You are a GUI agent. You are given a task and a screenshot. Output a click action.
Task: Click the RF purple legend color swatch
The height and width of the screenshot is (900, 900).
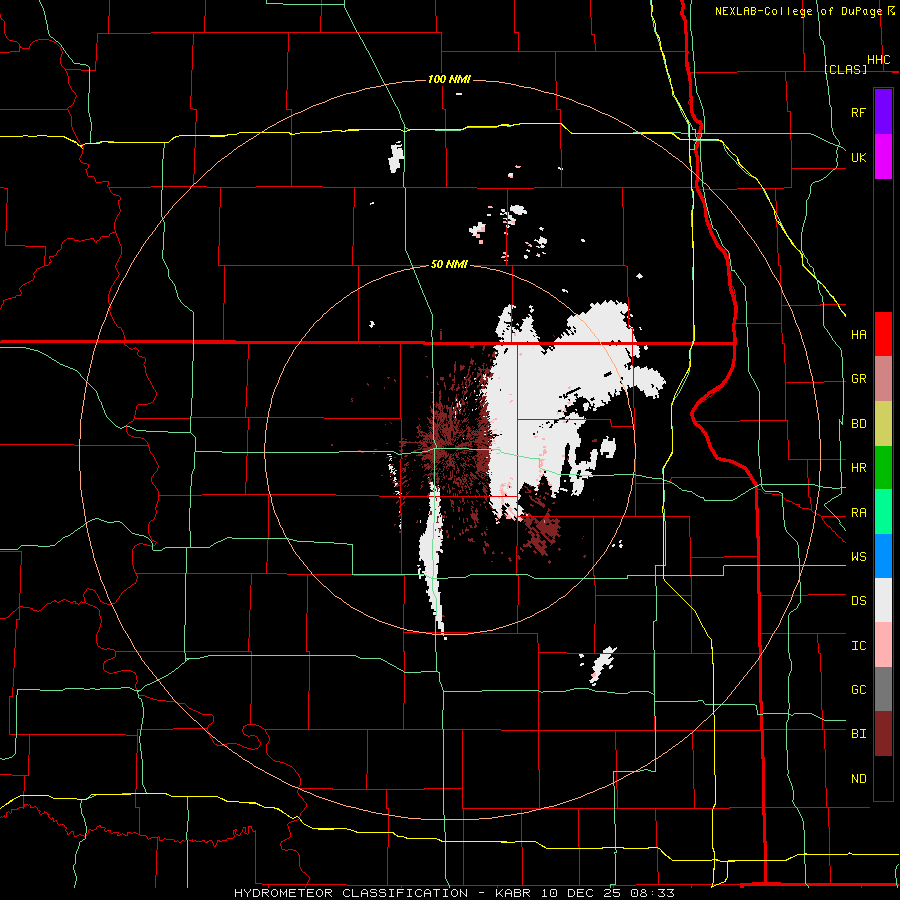tap(883, 111)
